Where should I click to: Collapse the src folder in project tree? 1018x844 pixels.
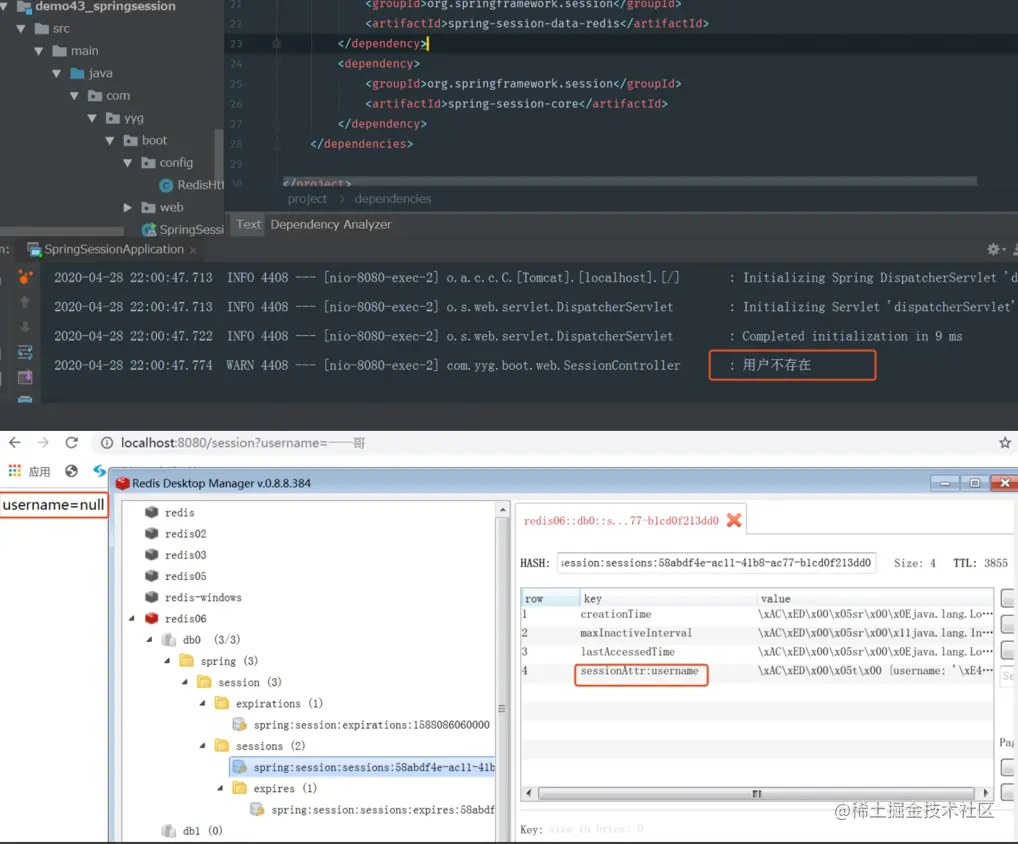point(21,29)
